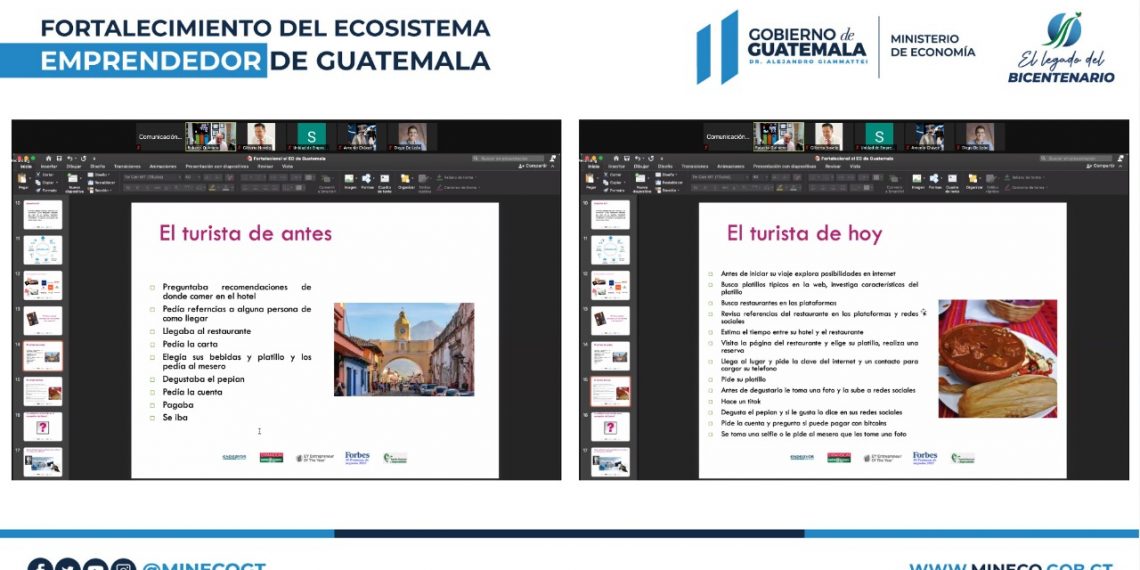The height and width of the screenshot is (570, 1140).
Task: Click the save icon in left window's title bar
Action: (60, 158)
